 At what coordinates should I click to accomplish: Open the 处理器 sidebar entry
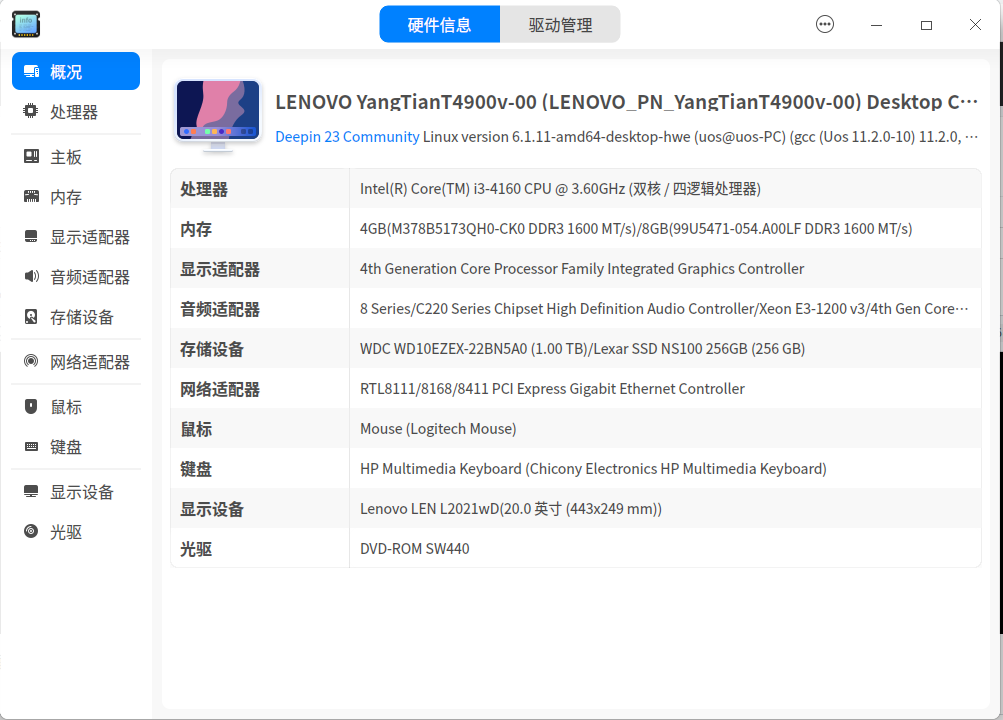76,112
